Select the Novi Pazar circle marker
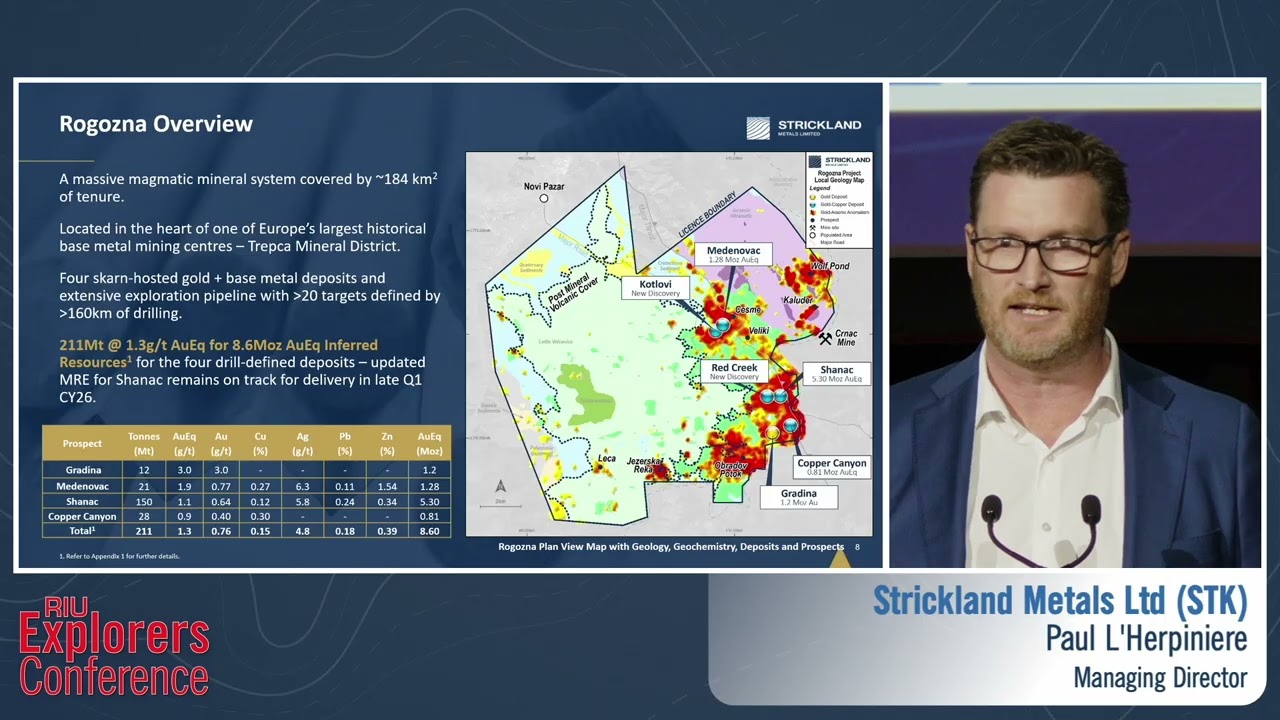The width and height of the screenshot is (1280, 720). click(x=544, y=198)
